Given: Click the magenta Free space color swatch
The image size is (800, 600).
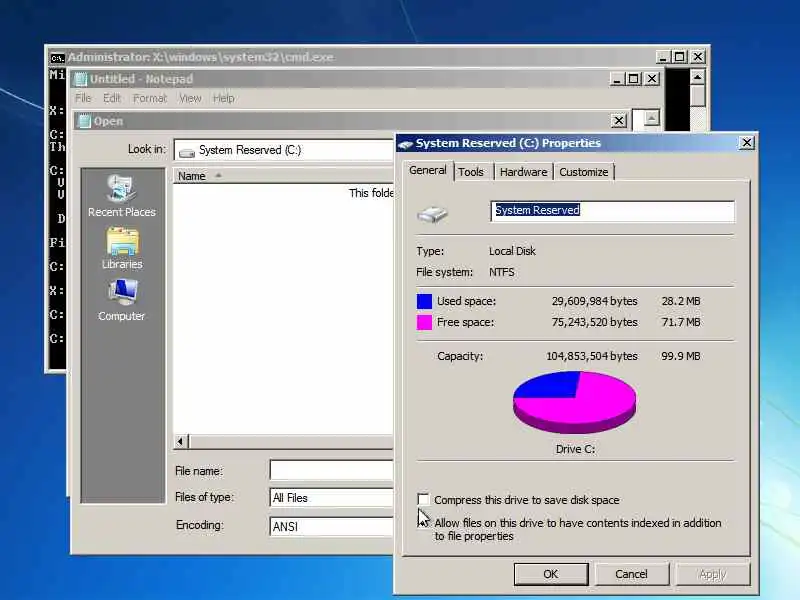Looking at the screenshot, I should (424, 322).
